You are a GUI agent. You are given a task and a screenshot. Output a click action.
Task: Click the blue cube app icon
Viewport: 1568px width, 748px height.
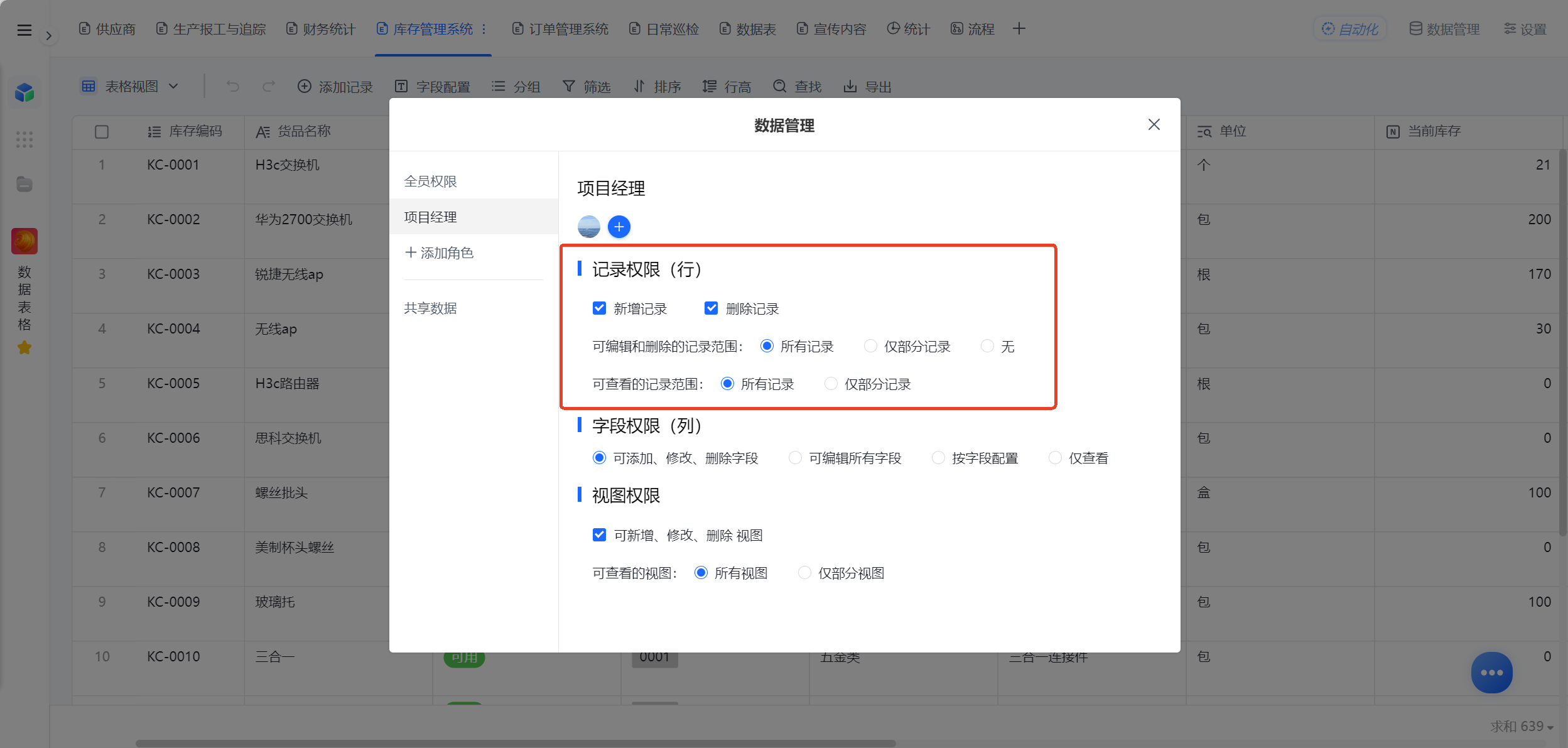(x=24, y=92)
